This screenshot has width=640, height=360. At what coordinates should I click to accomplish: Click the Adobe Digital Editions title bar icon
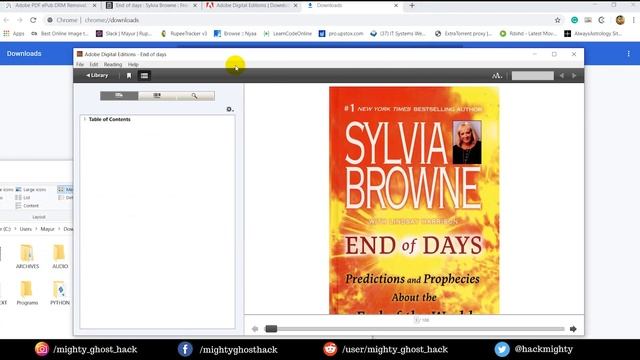click(80, 54)
